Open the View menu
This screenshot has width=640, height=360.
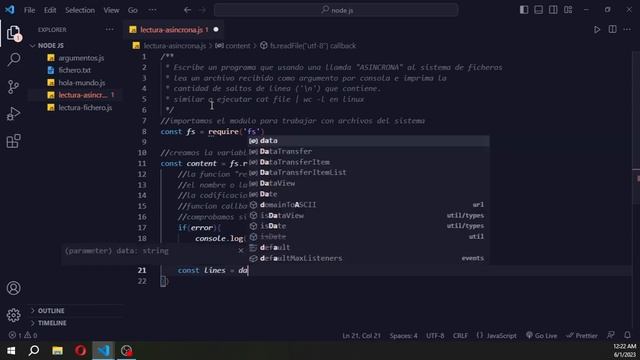pos(111,10)
